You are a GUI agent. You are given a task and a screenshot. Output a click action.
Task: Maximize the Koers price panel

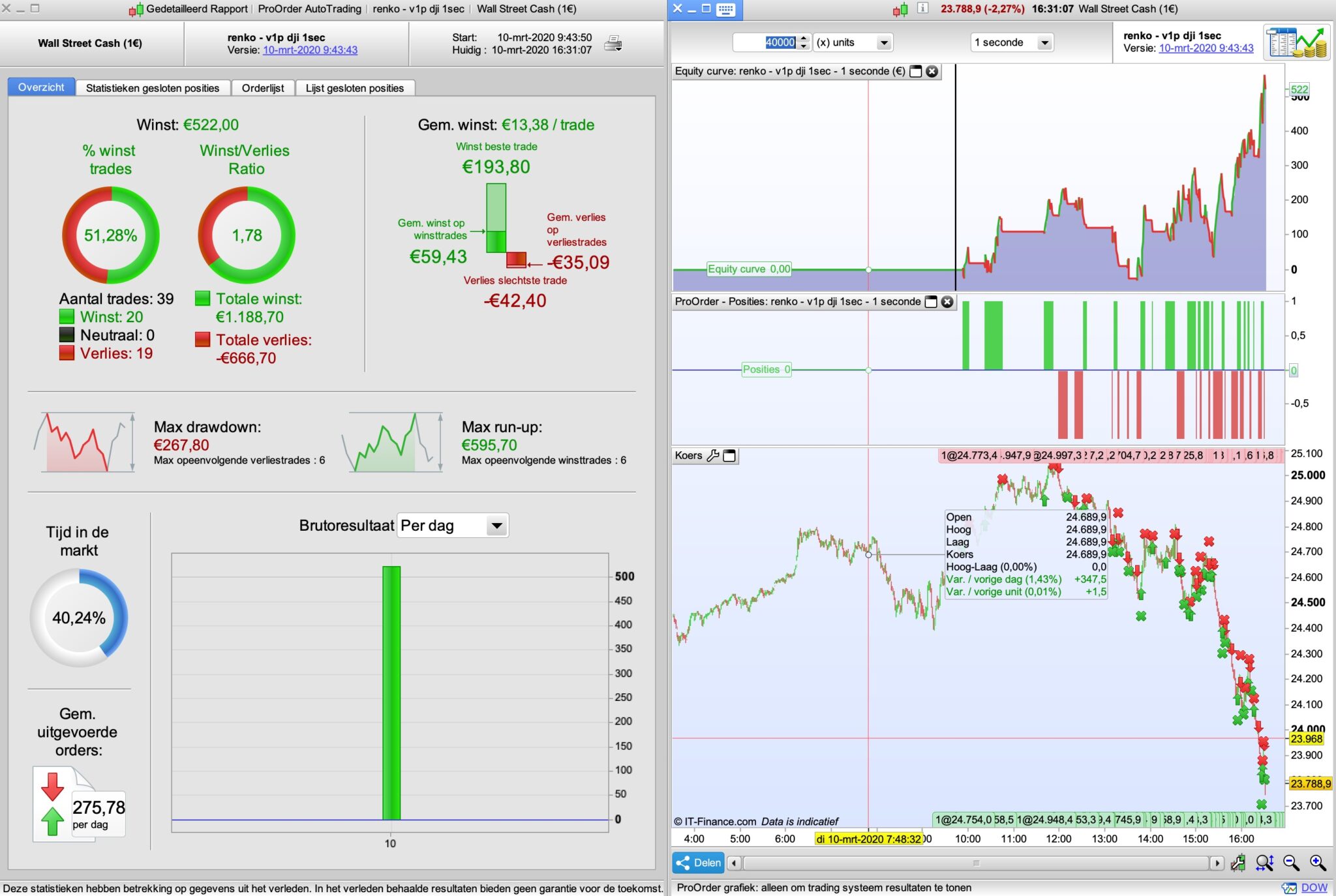click(x=729, y=455)
